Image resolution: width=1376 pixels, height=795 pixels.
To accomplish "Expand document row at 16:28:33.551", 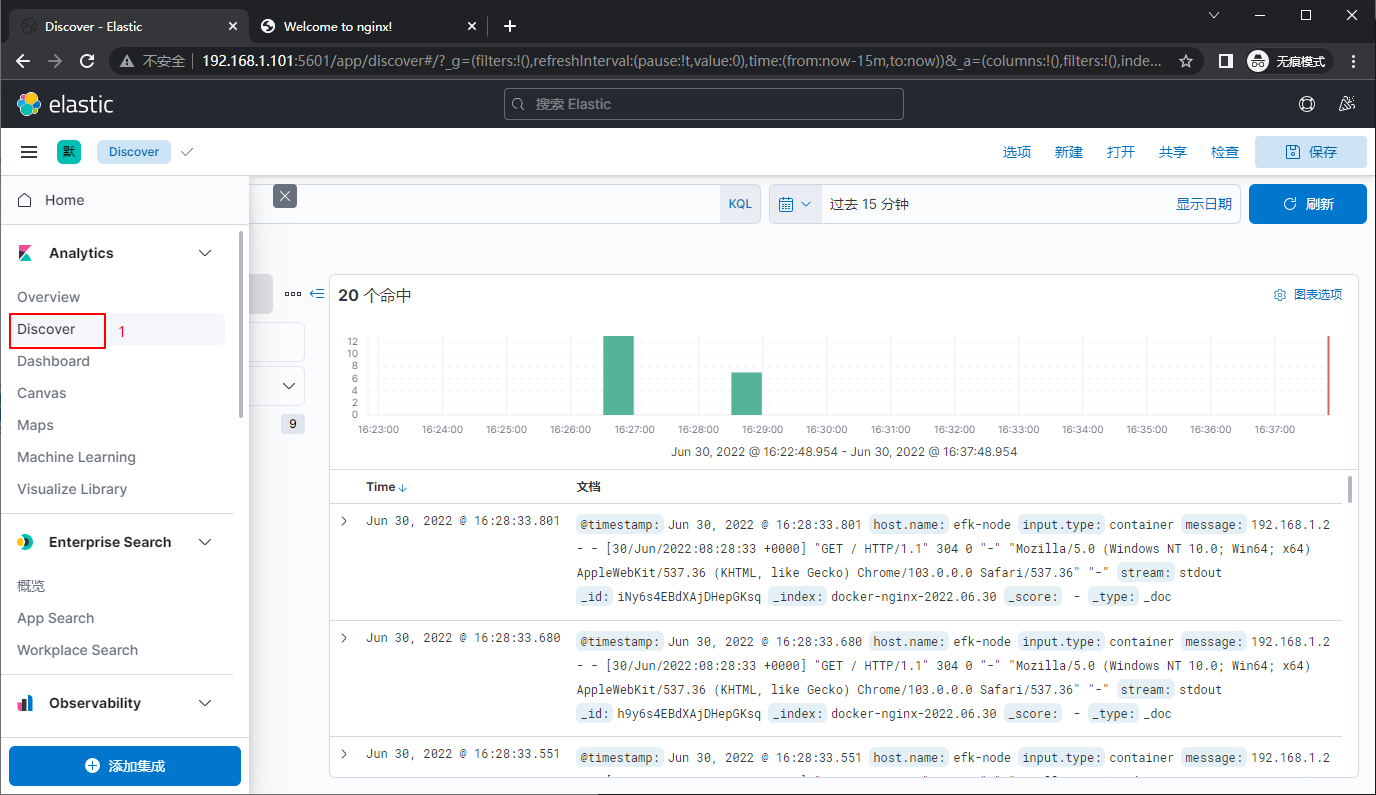I will 345,754.
